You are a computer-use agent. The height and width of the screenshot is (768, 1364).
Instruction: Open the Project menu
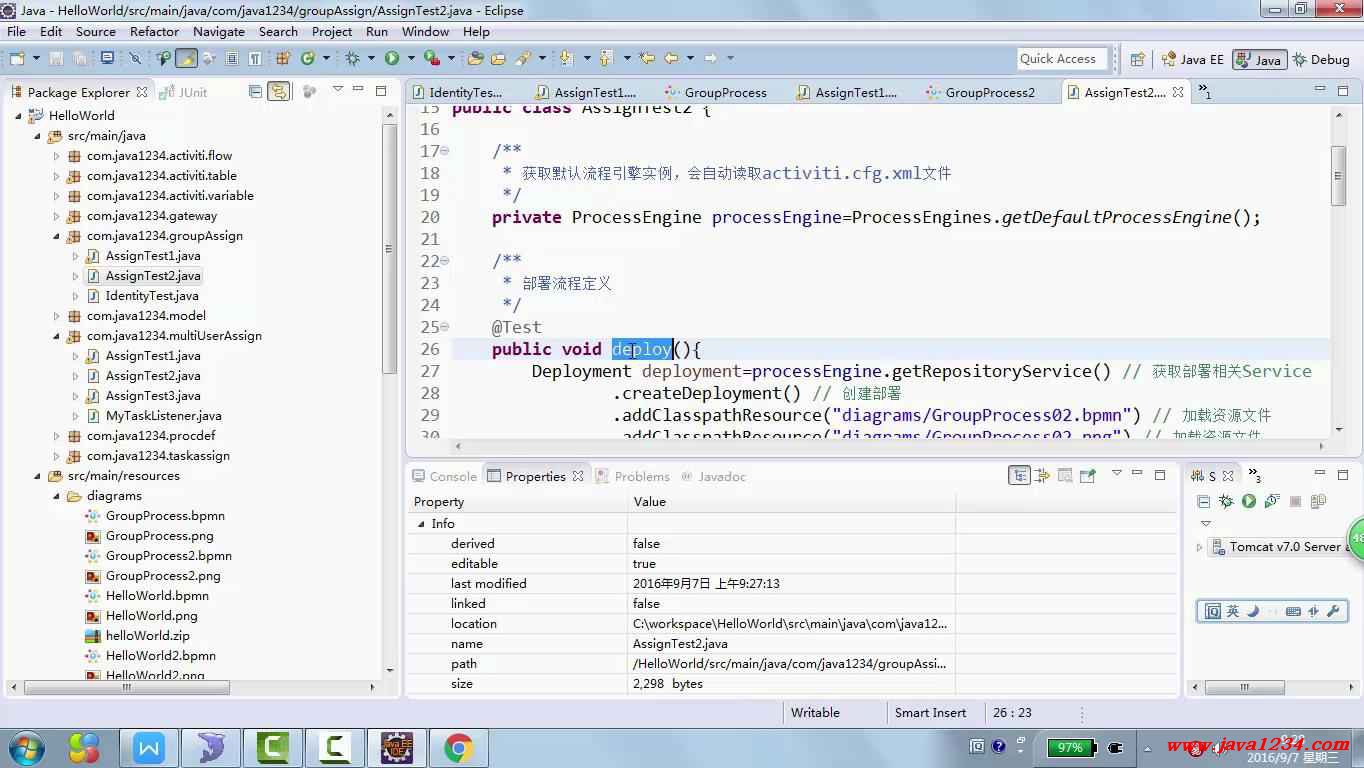pos(332,31)
